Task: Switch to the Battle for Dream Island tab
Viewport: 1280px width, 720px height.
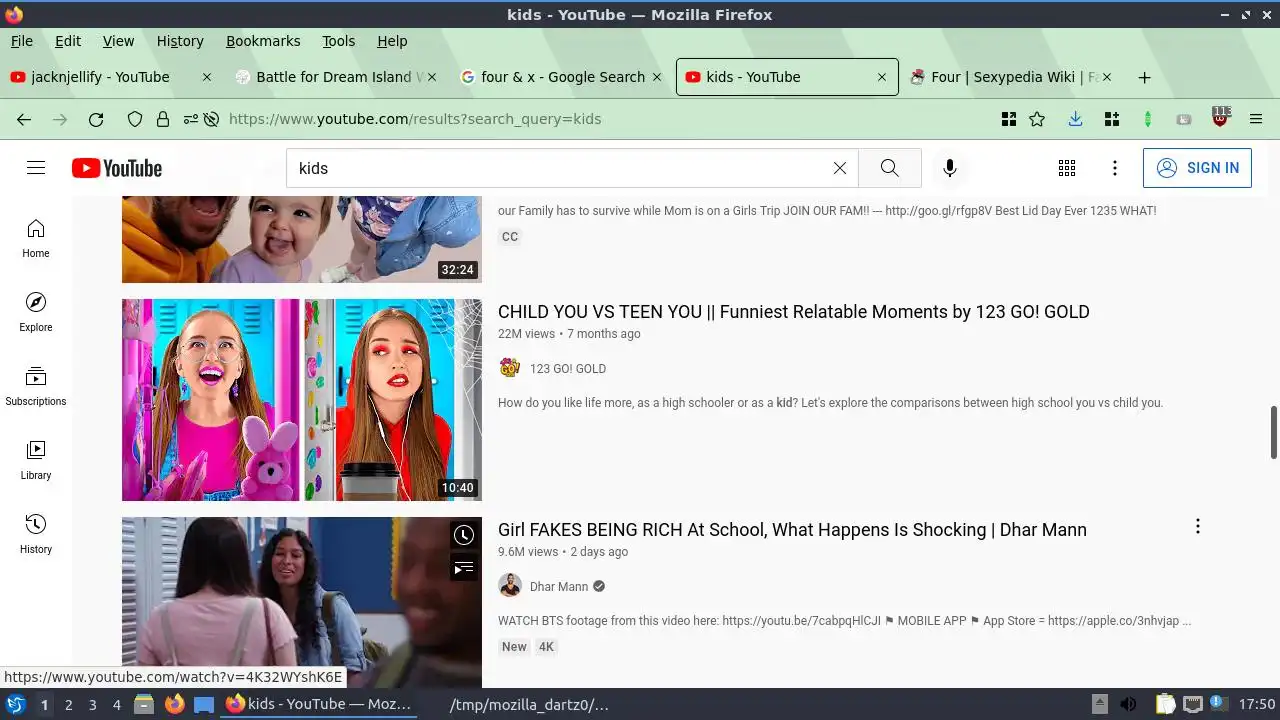Action: [338, 77]
